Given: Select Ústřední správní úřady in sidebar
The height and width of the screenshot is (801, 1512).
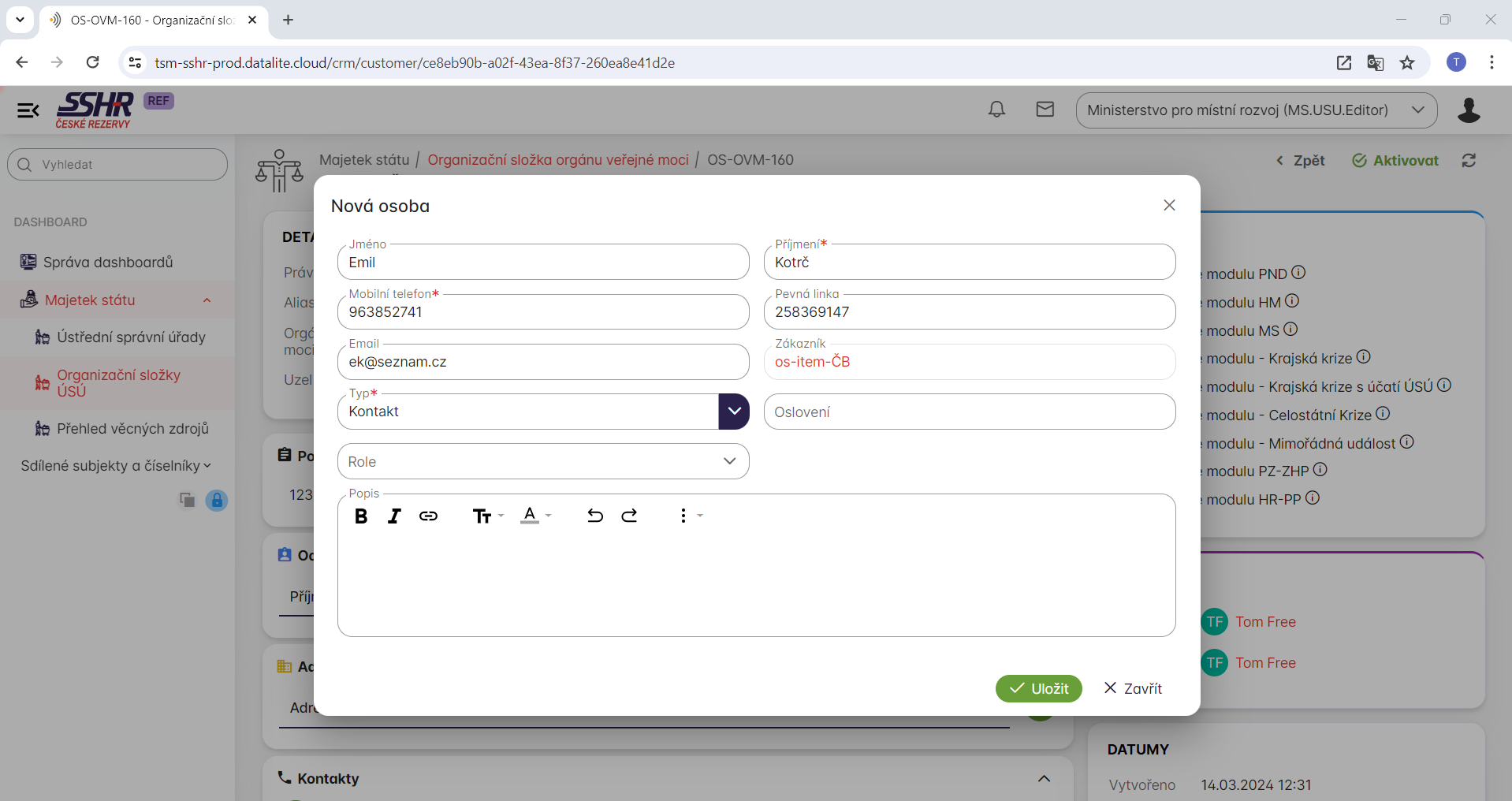Looking at the screenshot, I should click(131, 337).
